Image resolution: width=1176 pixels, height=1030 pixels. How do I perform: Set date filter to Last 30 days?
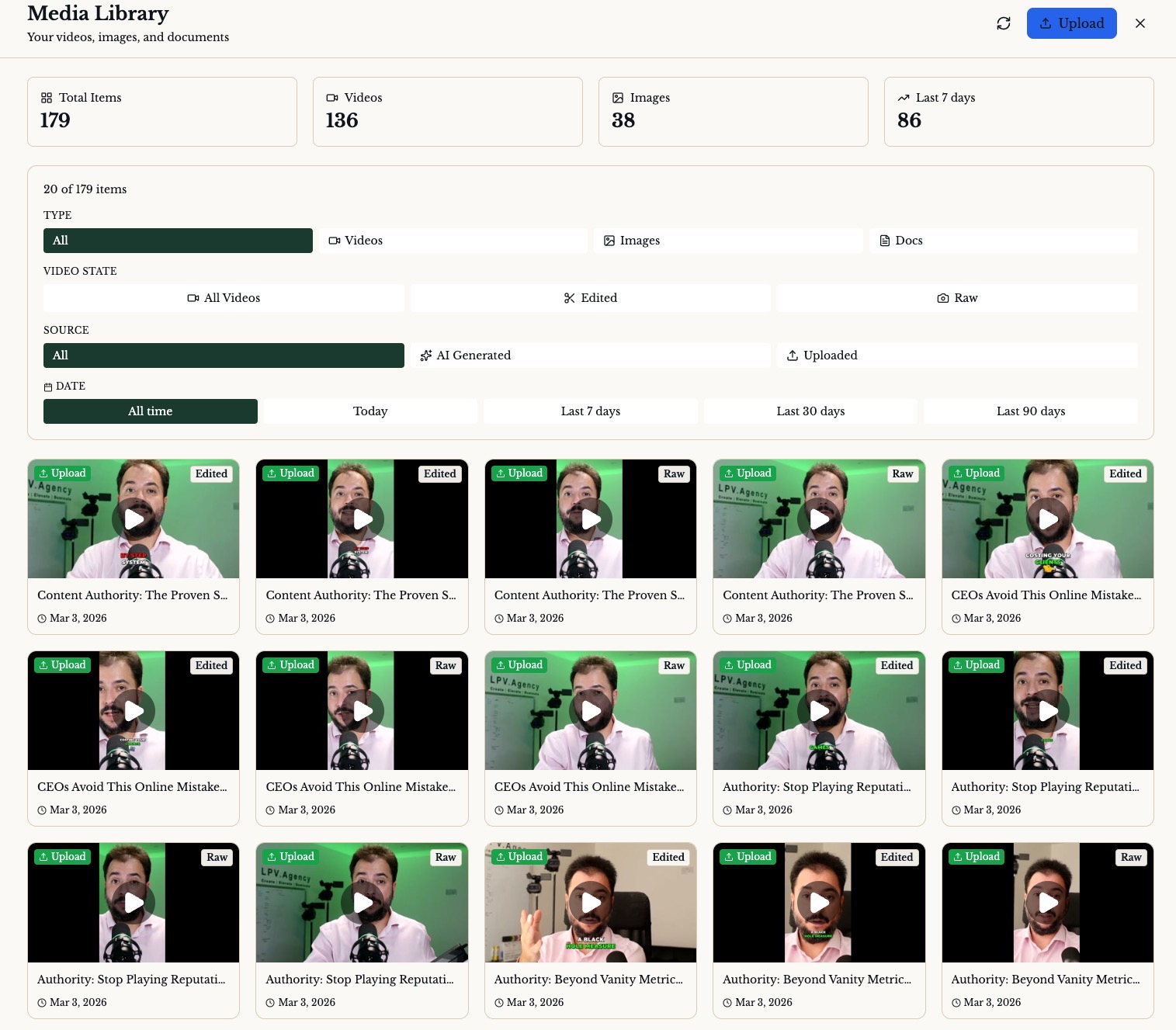810,411
